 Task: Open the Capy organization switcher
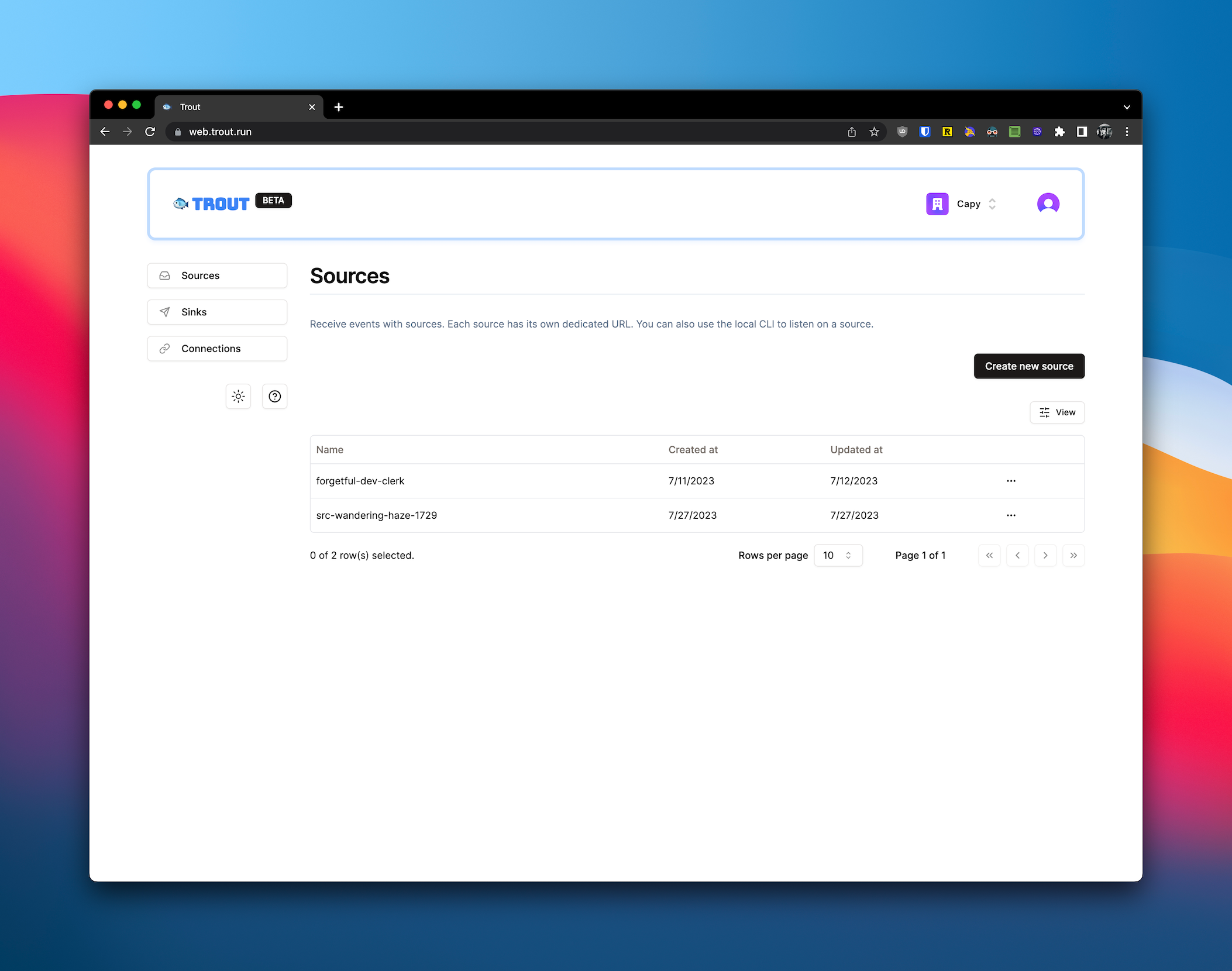coord(961,204)
